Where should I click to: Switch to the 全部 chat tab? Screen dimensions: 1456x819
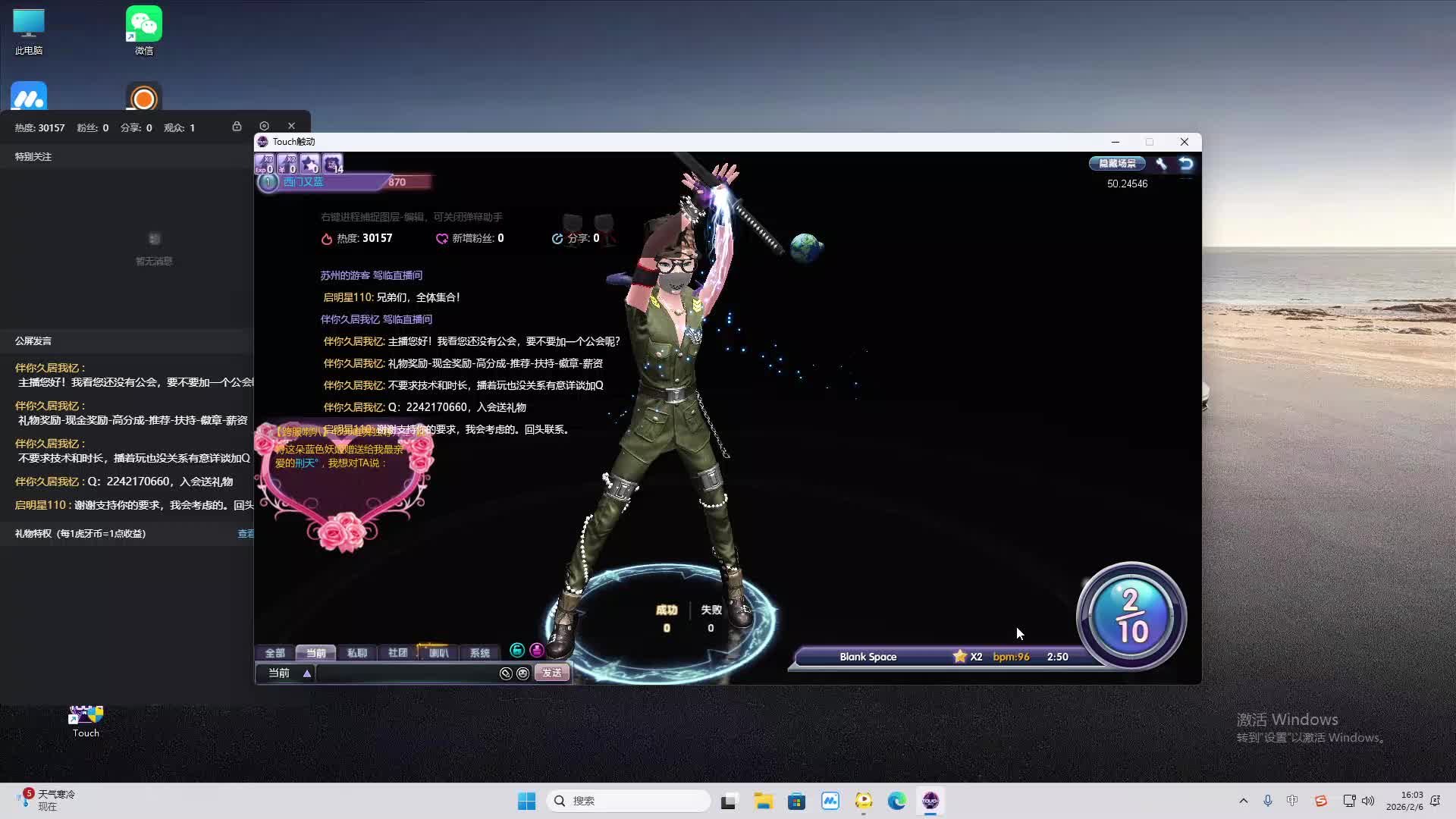275,653
